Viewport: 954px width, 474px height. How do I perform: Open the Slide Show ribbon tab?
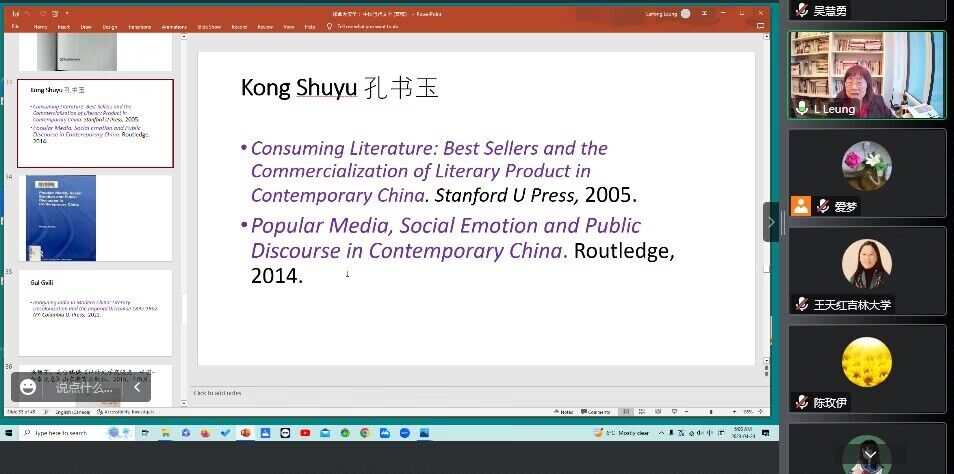[209, 27]
